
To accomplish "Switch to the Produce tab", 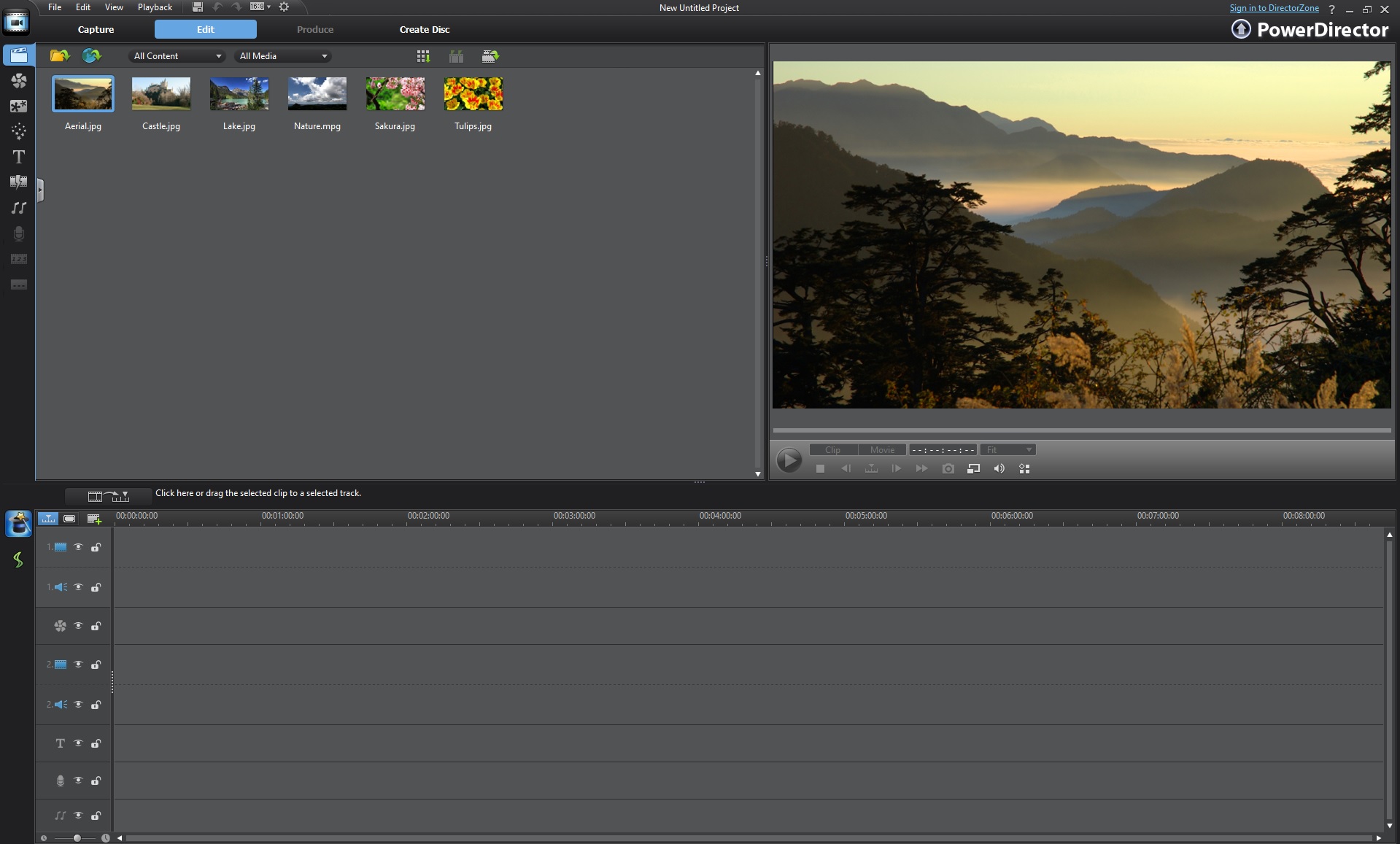I will [x=315, y=30].
